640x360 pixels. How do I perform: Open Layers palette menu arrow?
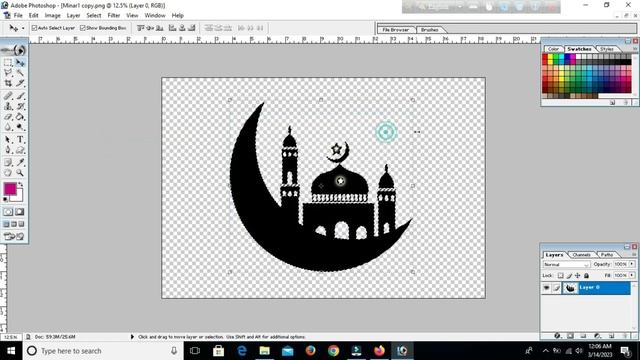point(634,255)
